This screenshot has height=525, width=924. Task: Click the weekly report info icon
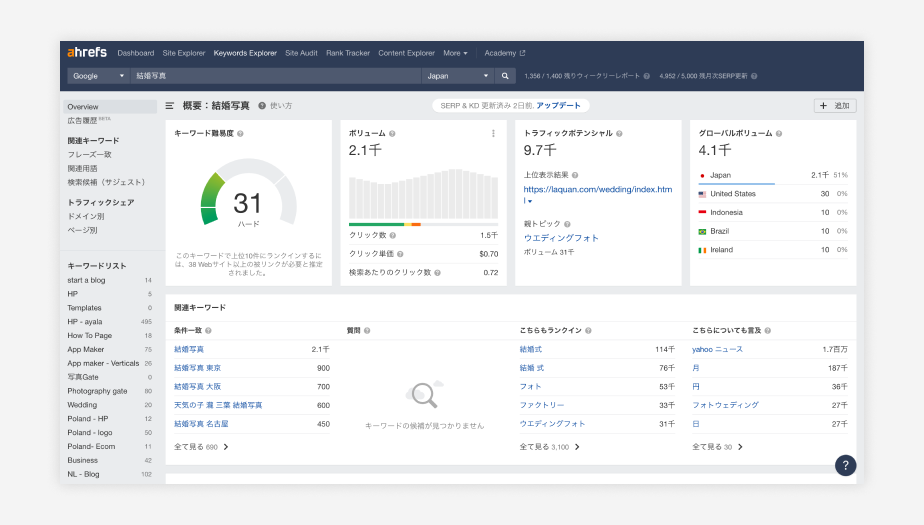646,76
